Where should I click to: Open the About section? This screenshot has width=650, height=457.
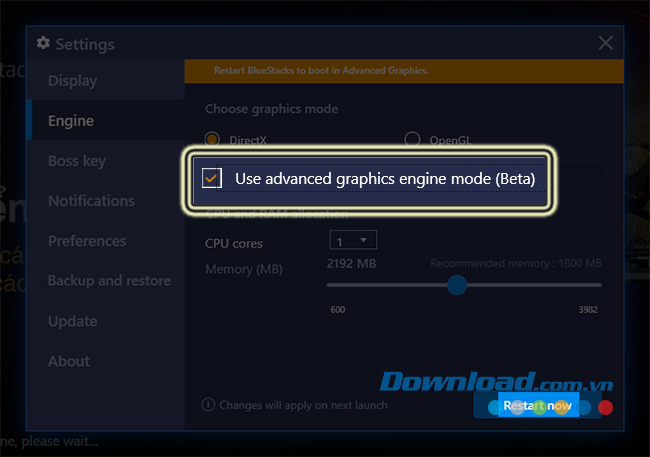click(x=69, y=361)
